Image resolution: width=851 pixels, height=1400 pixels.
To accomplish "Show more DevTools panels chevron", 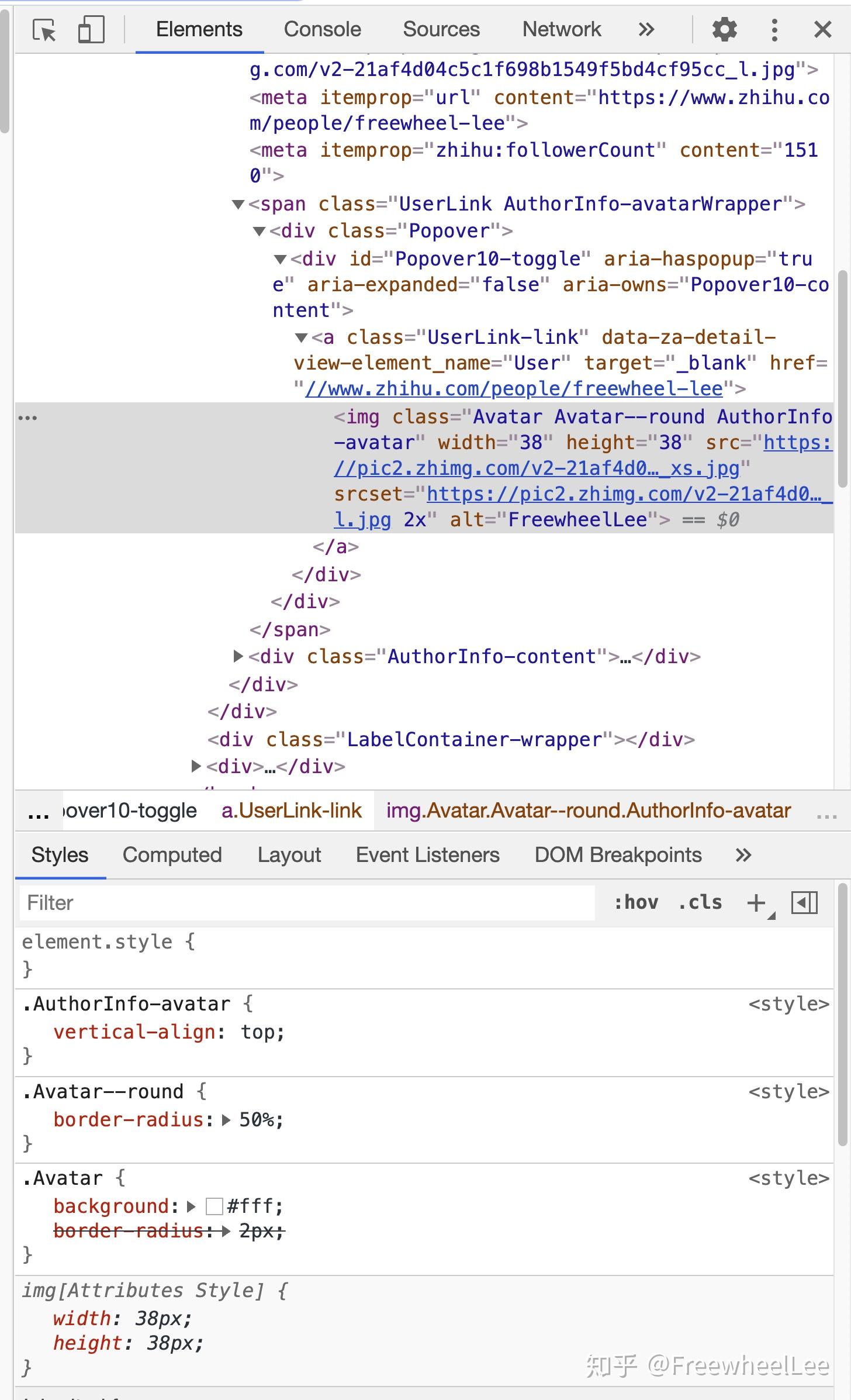I will [646, 29].
